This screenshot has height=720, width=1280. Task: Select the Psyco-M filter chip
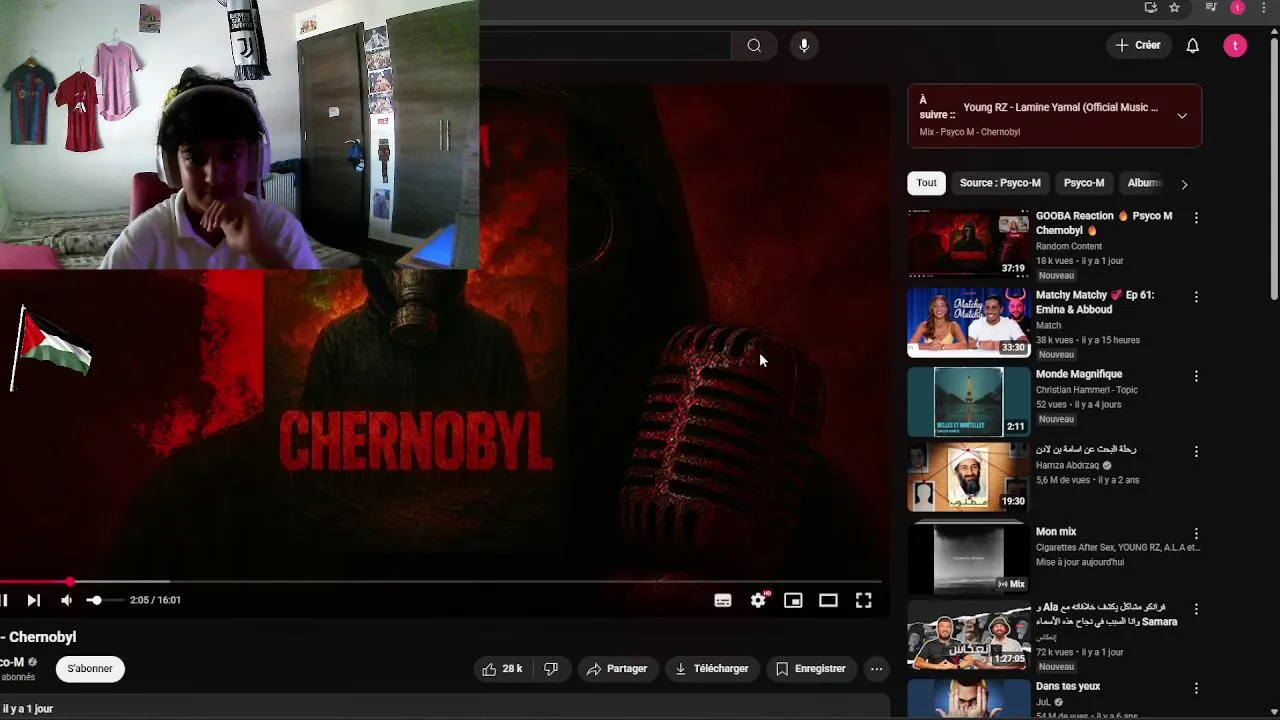(x=1084, y=183)
